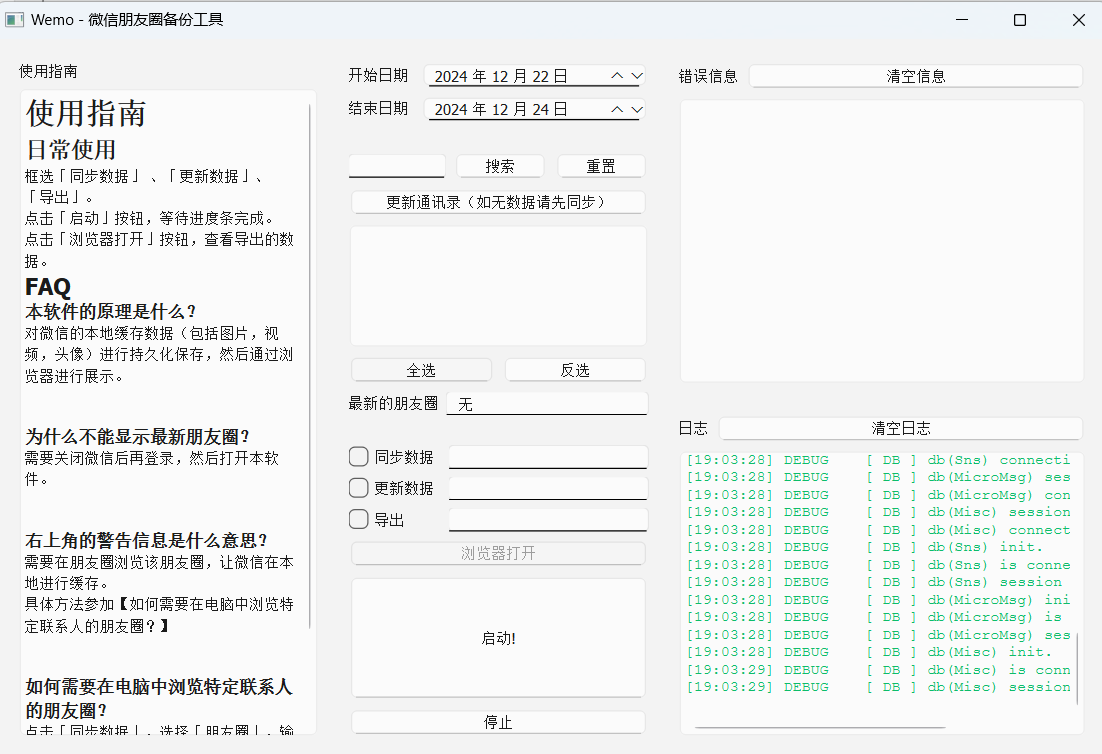The image size is (1102, 754).
Task: Close the Wemo window
Action: pos(1079,20)
